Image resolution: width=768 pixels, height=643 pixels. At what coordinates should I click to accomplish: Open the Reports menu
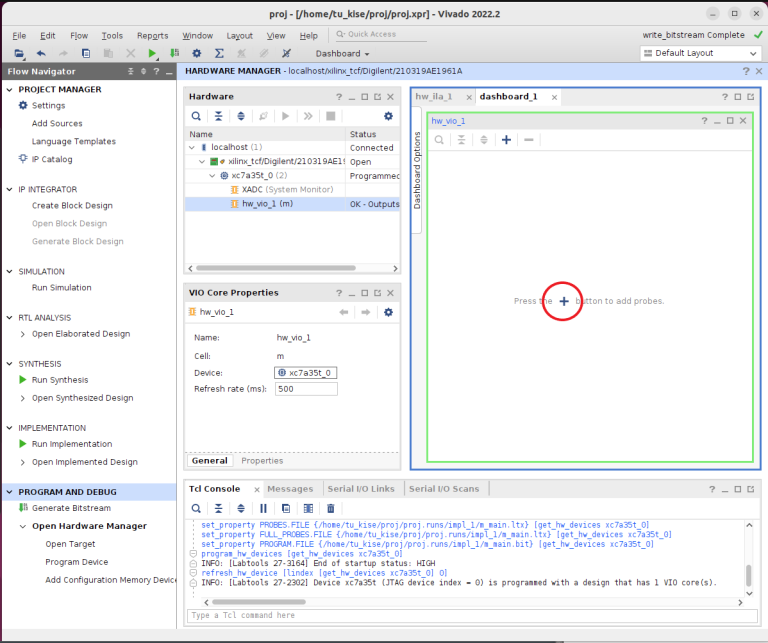152,35
